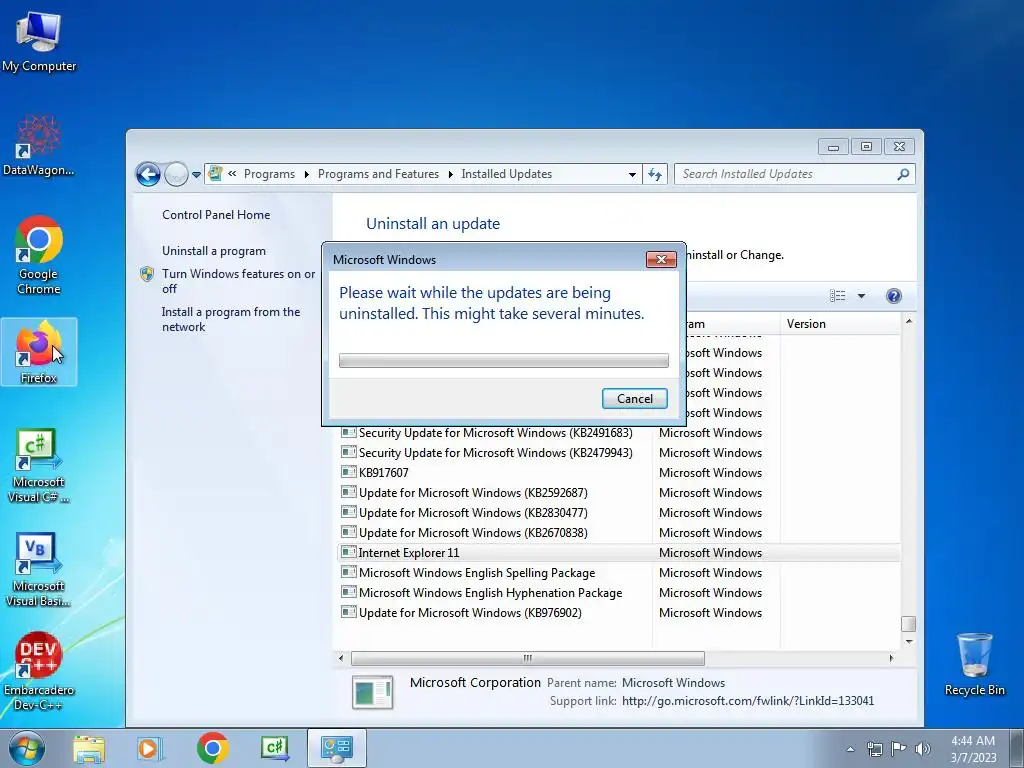Viewport: 1024px width, 768px height.
Task: Open Action Center flag tray icon
Action: click(x=899, y=749)
